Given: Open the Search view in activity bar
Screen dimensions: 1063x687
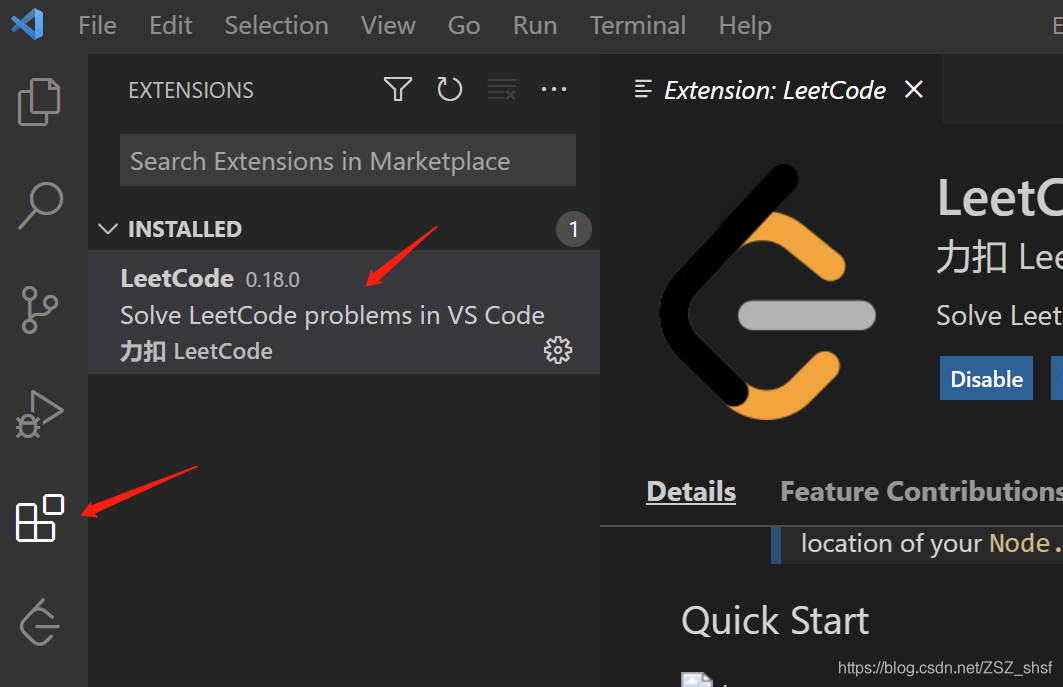Looking at the screenshot, I should (41, 205).
